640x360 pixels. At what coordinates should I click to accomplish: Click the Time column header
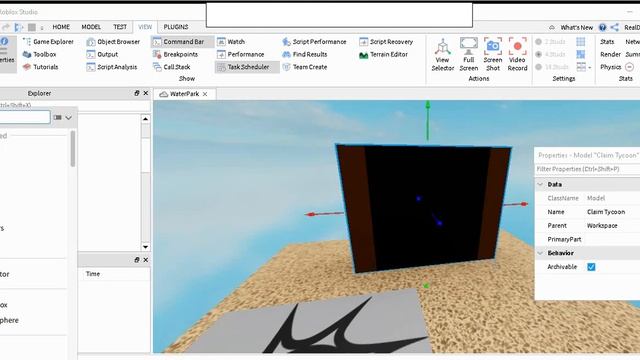pyautogui.click(x=93, y=274)
